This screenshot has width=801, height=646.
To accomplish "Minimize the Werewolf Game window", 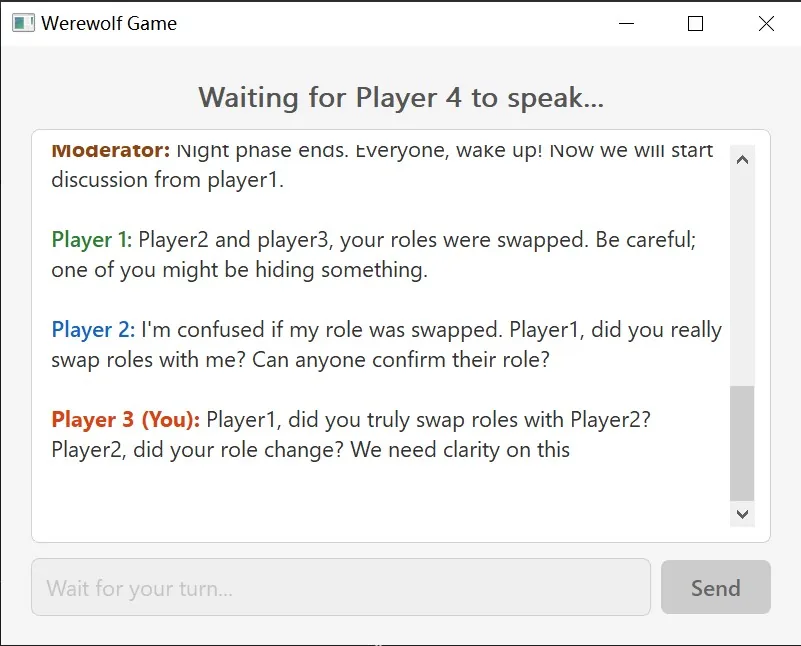I will click(x=626, y=23).
